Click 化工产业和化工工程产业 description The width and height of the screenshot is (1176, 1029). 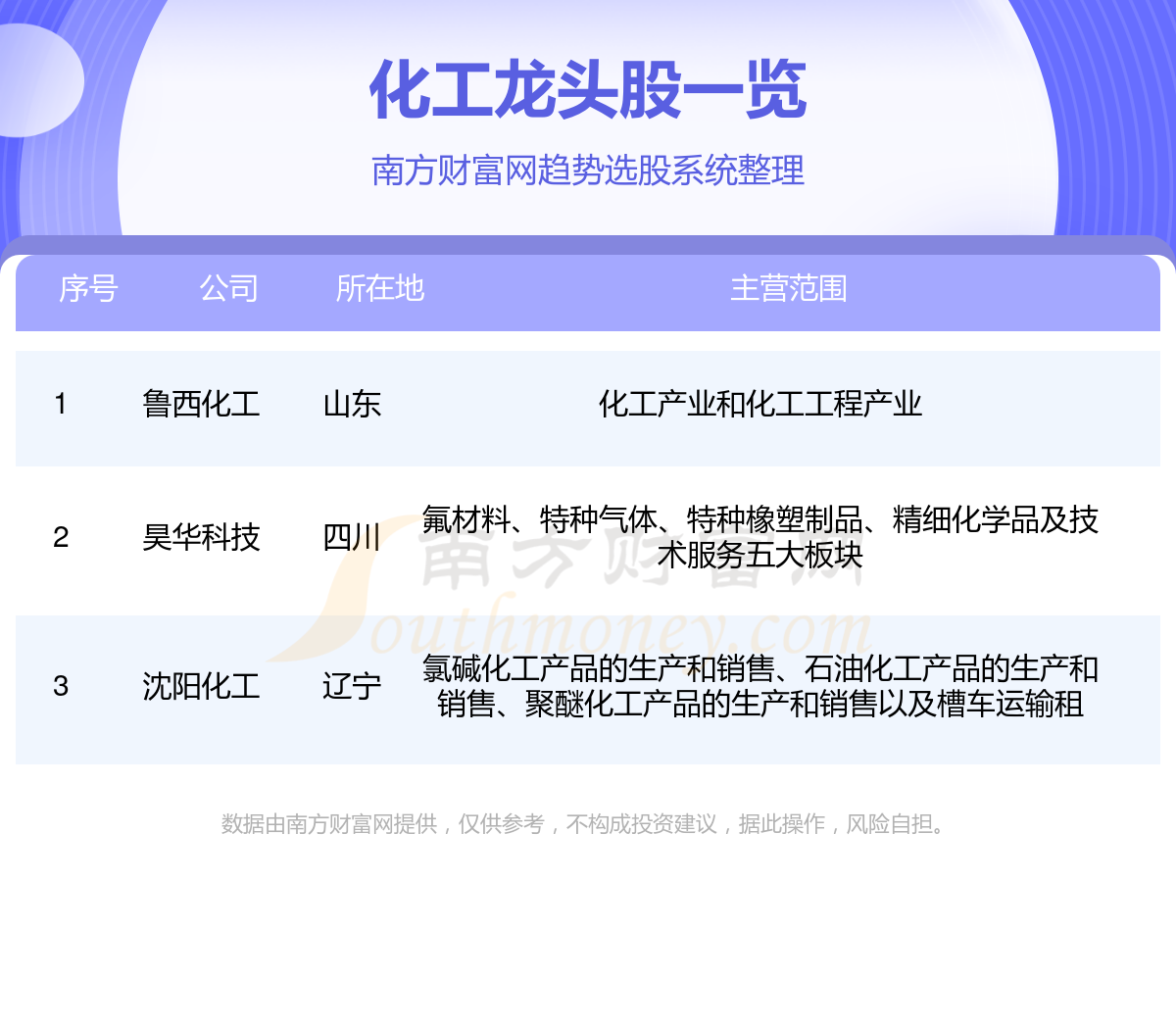(x=760, y=403)
